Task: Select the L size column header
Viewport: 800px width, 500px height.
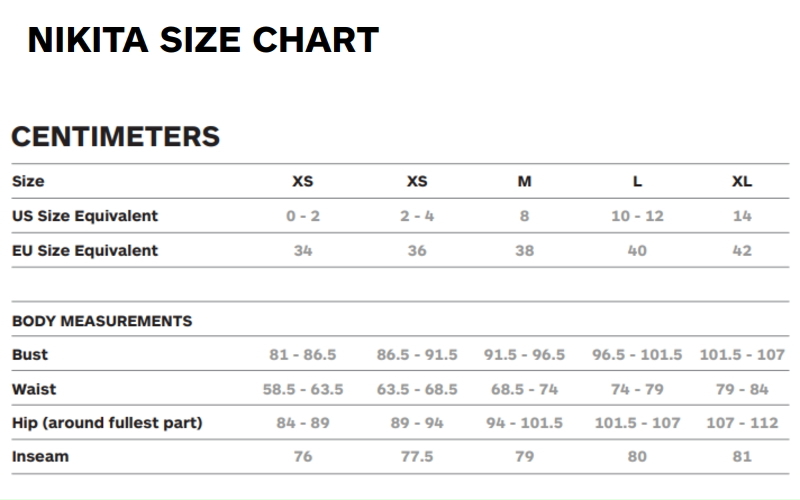Action: (637, 182)
